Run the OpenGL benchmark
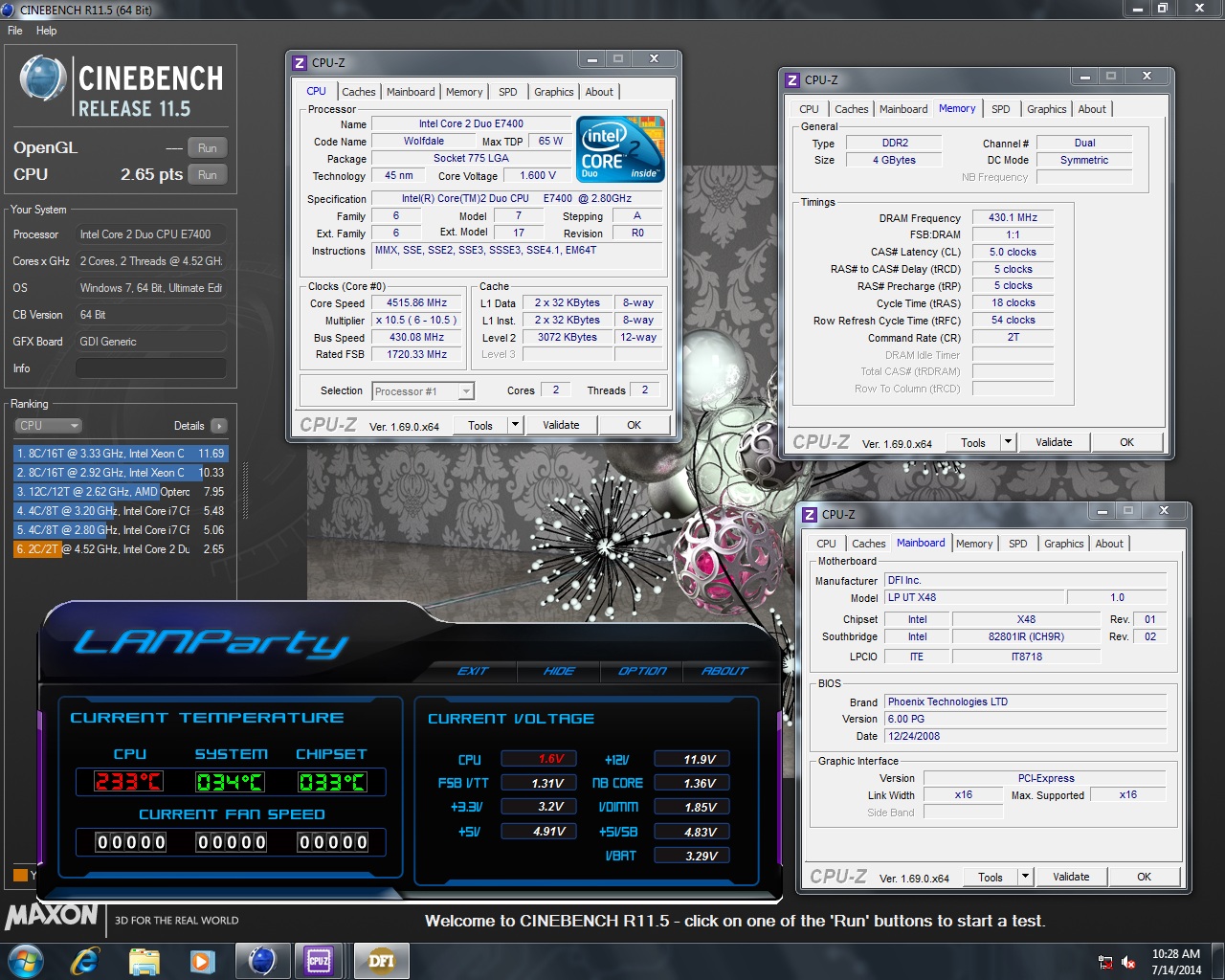The width and height of the screenshot is (1225, 980). pos(208,148)
